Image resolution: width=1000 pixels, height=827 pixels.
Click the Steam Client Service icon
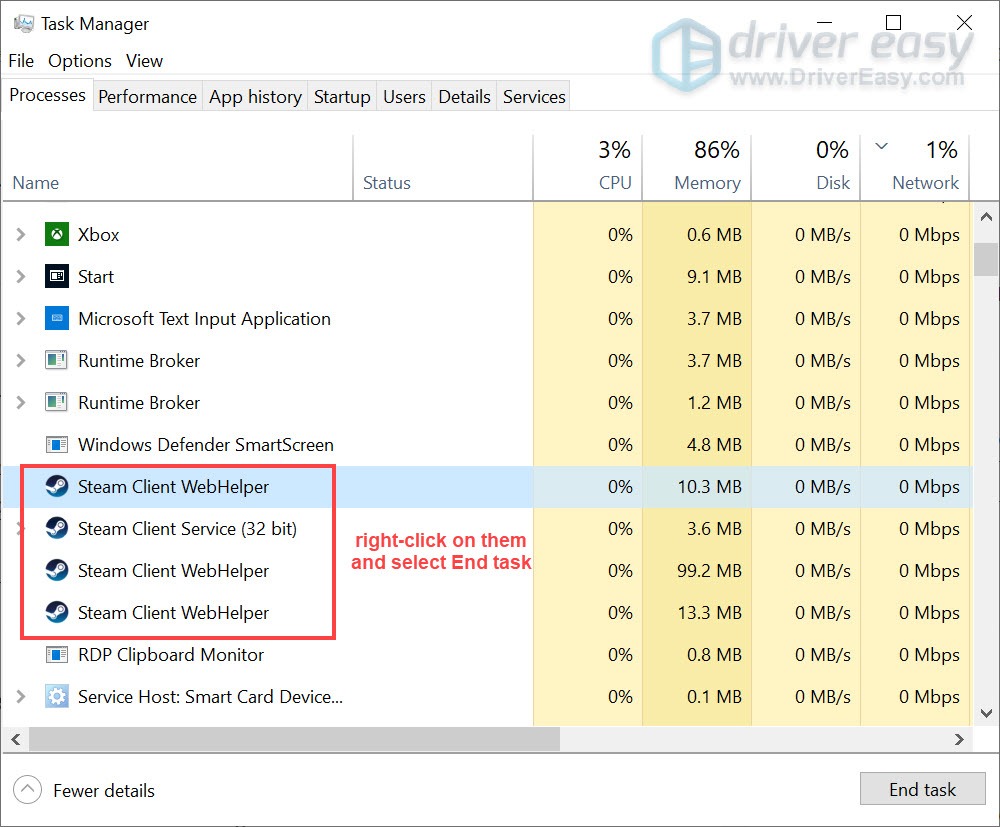57,529
